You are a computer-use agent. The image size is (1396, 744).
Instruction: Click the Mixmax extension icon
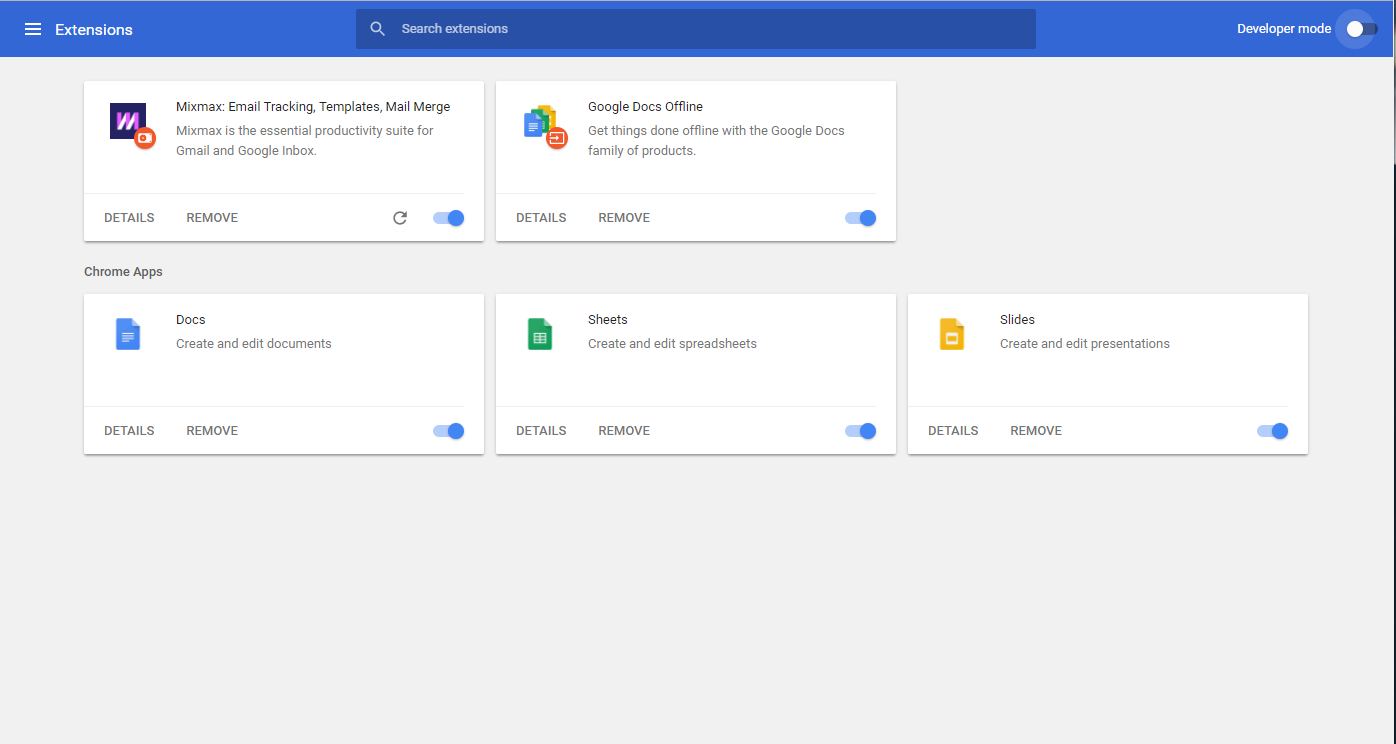tap(131, 125)
